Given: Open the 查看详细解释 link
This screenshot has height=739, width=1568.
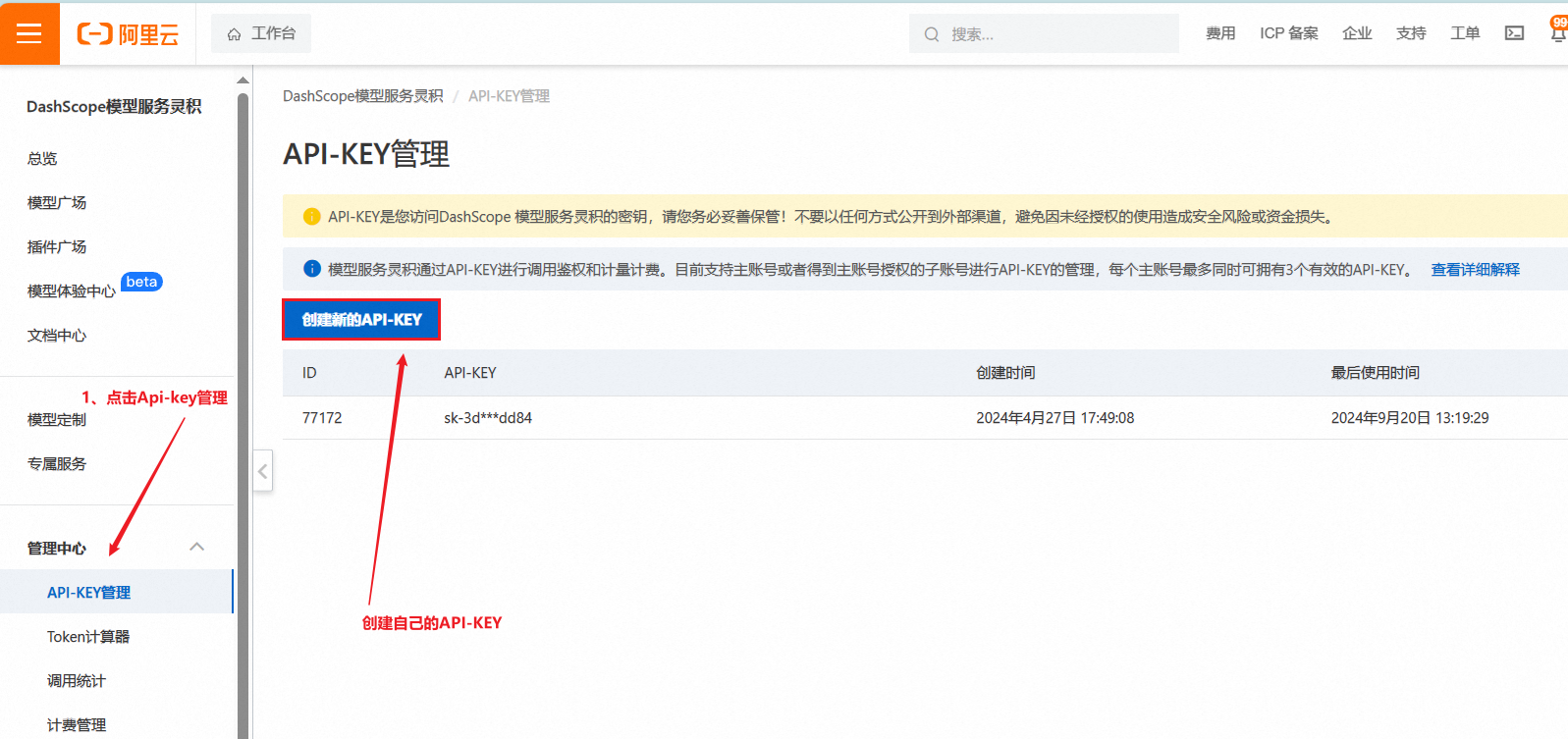Looking at the screenshot, I should [x=1475, y=269].
